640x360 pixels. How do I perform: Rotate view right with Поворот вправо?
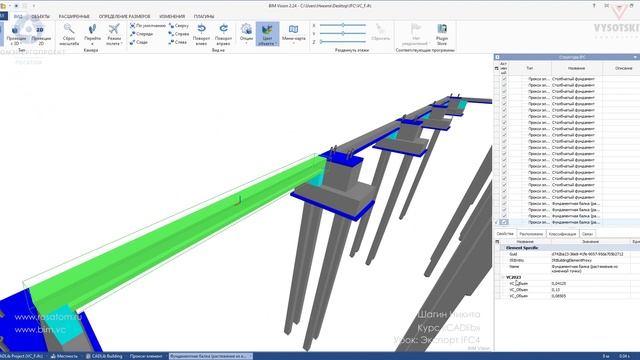(223, 34)
